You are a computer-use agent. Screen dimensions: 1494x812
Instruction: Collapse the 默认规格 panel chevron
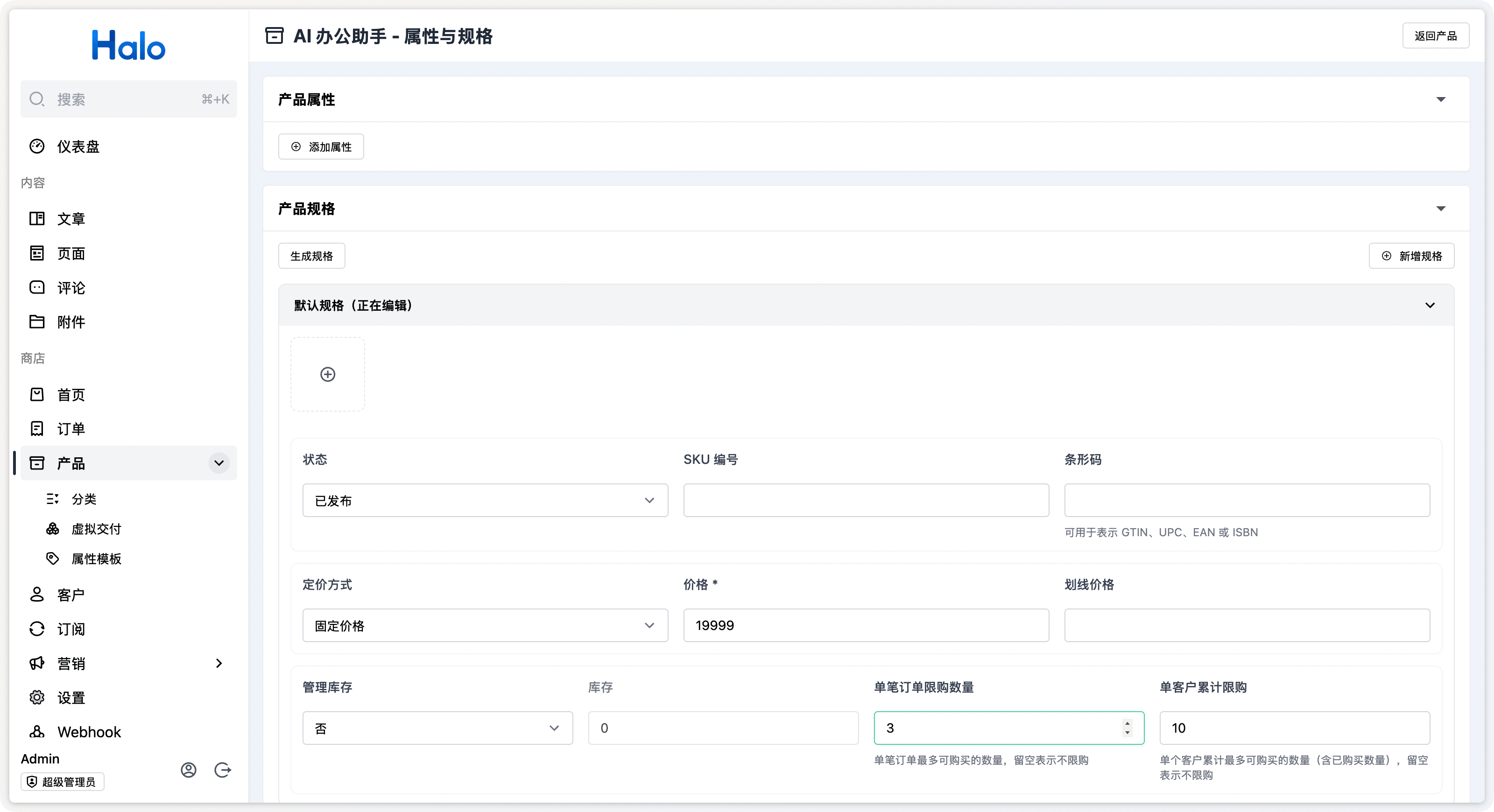pos(1430,306)
